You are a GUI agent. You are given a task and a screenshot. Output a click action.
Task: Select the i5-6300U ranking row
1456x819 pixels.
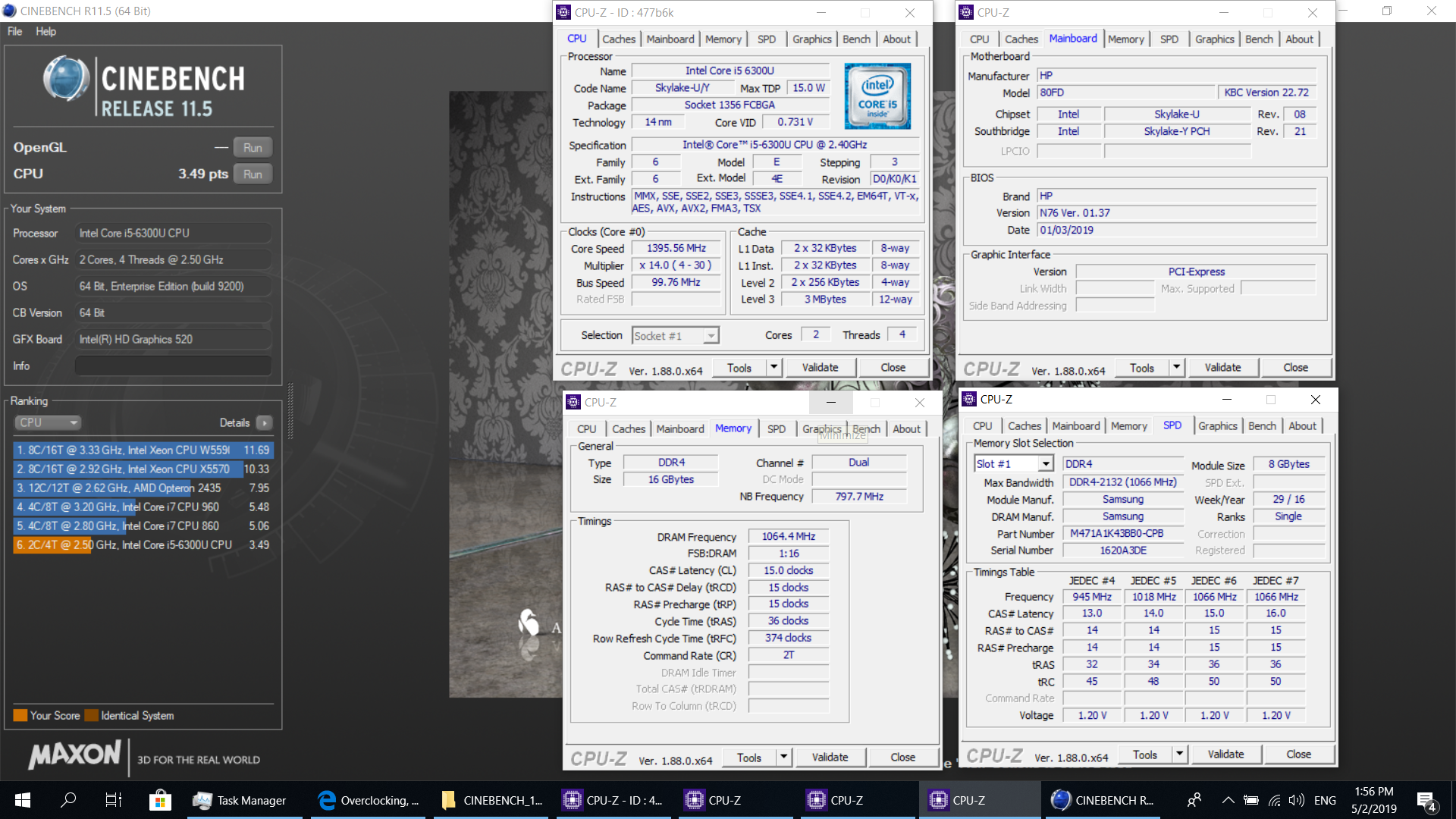143,544
